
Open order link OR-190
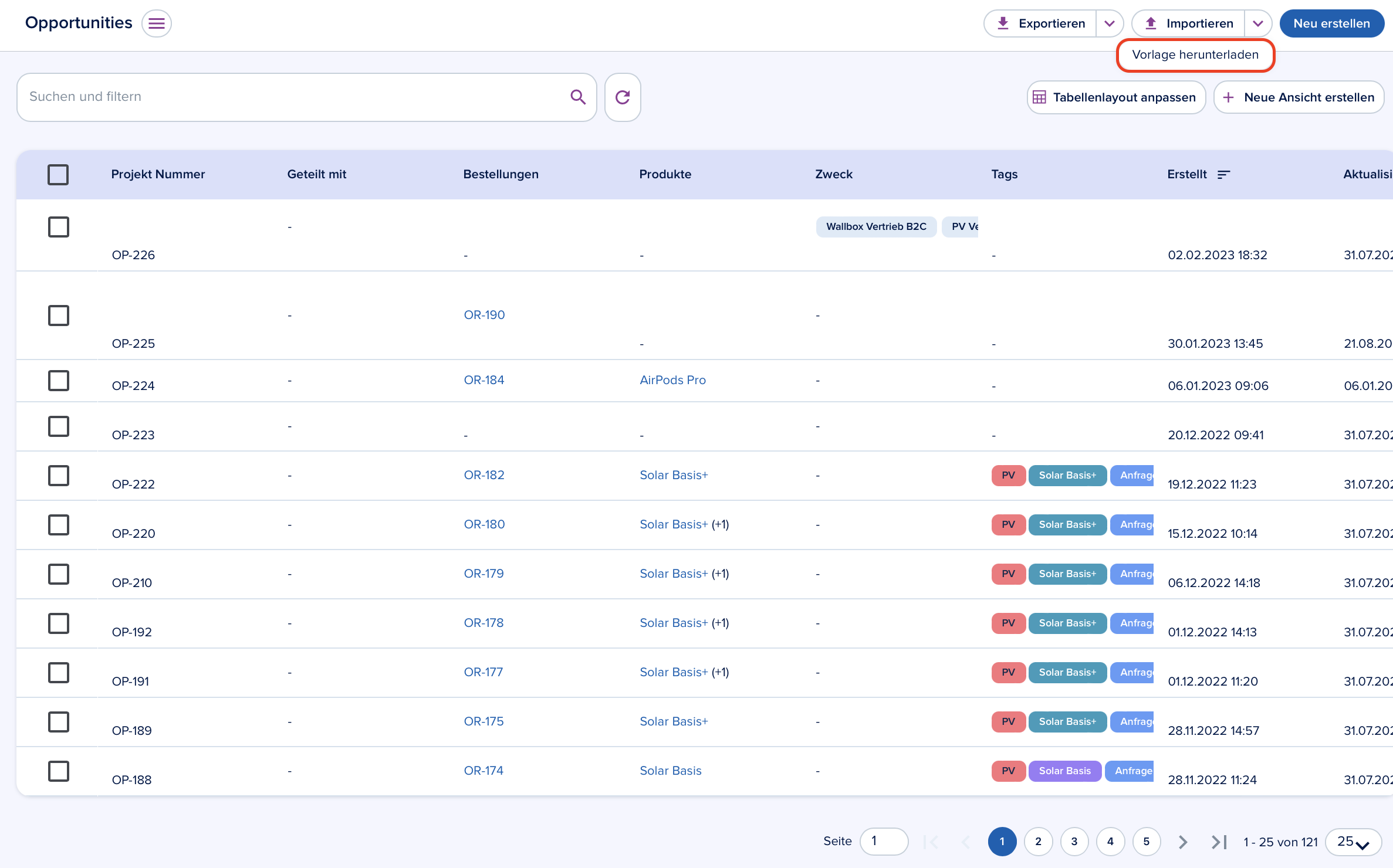[484, 315]
